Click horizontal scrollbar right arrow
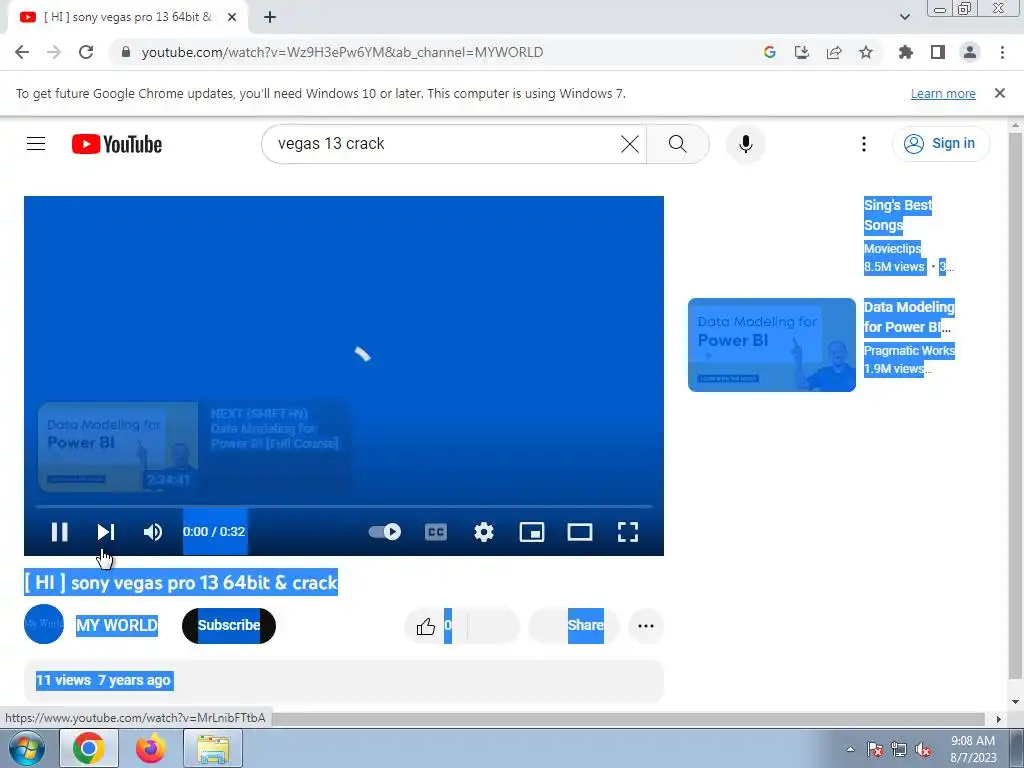The height and width of the screenshot is (768, 1024). tap(998, 719)
